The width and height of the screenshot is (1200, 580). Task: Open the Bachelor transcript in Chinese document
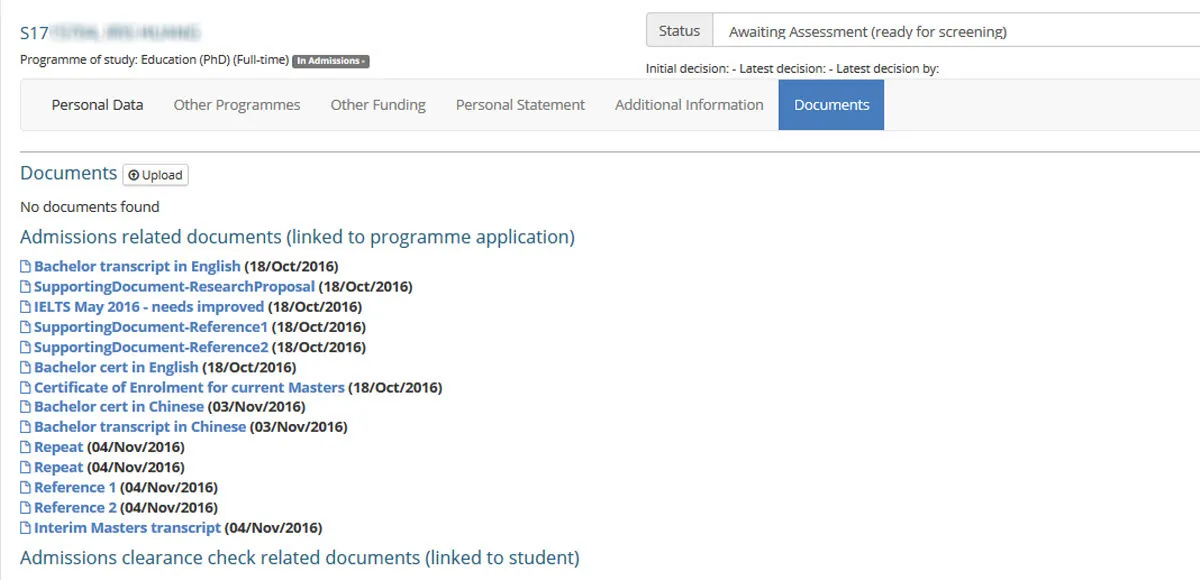point(138,426)
